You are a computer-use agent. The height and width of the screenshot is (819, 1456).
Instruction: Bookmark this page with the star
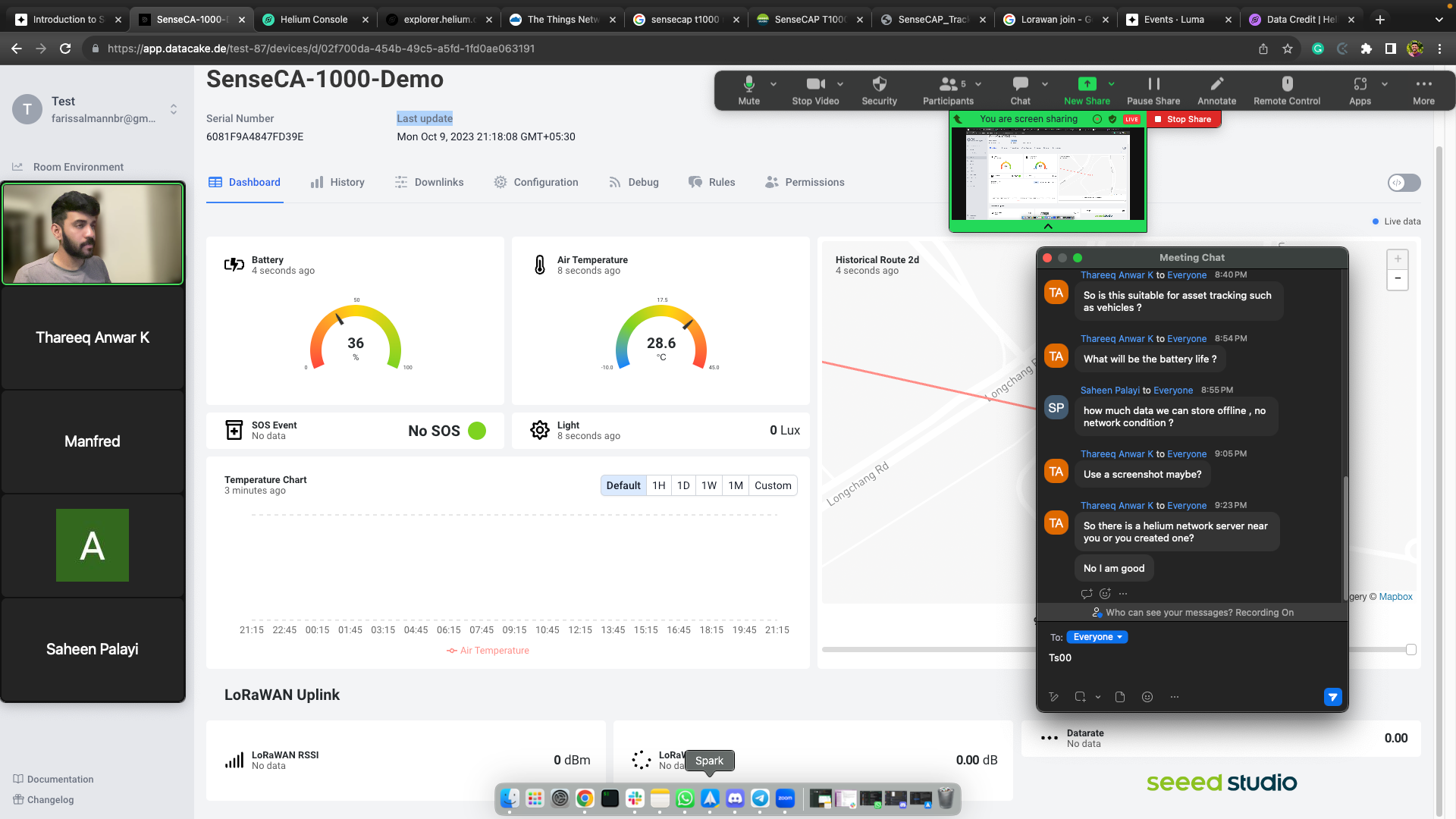1288,49
